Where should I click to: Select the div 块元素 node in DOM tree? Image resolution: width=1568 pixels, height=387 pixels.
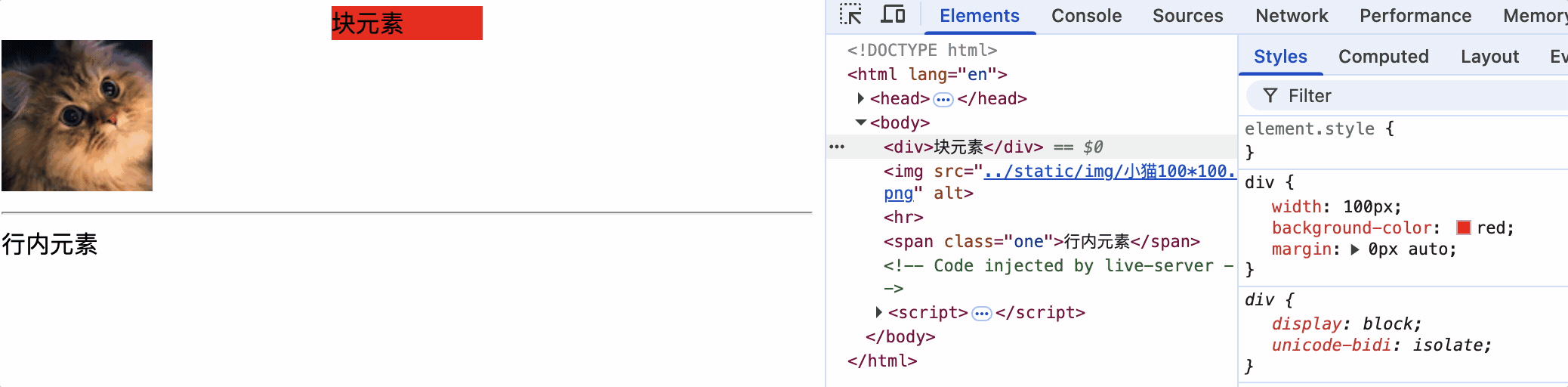click(x=963, y=147)
